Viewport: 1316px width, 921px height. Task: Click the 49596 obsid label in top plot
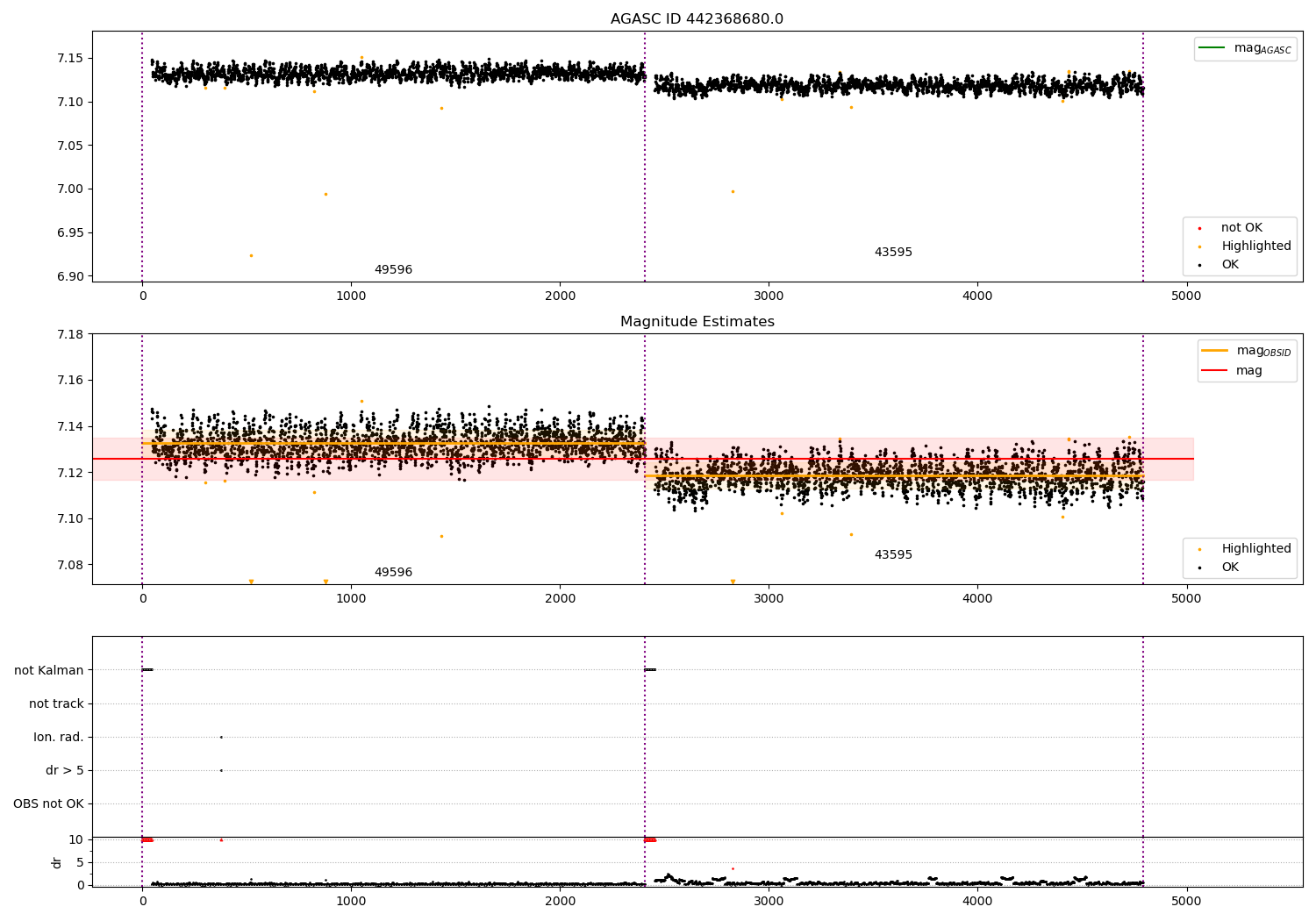click(x=393, y=270)
